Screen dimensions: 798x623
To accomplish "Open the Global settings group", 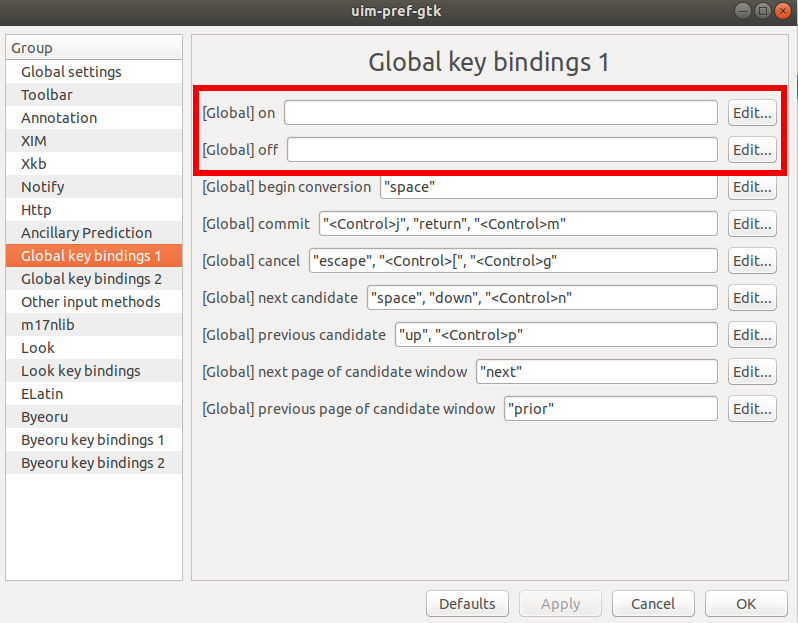I will tap(94, 72).
